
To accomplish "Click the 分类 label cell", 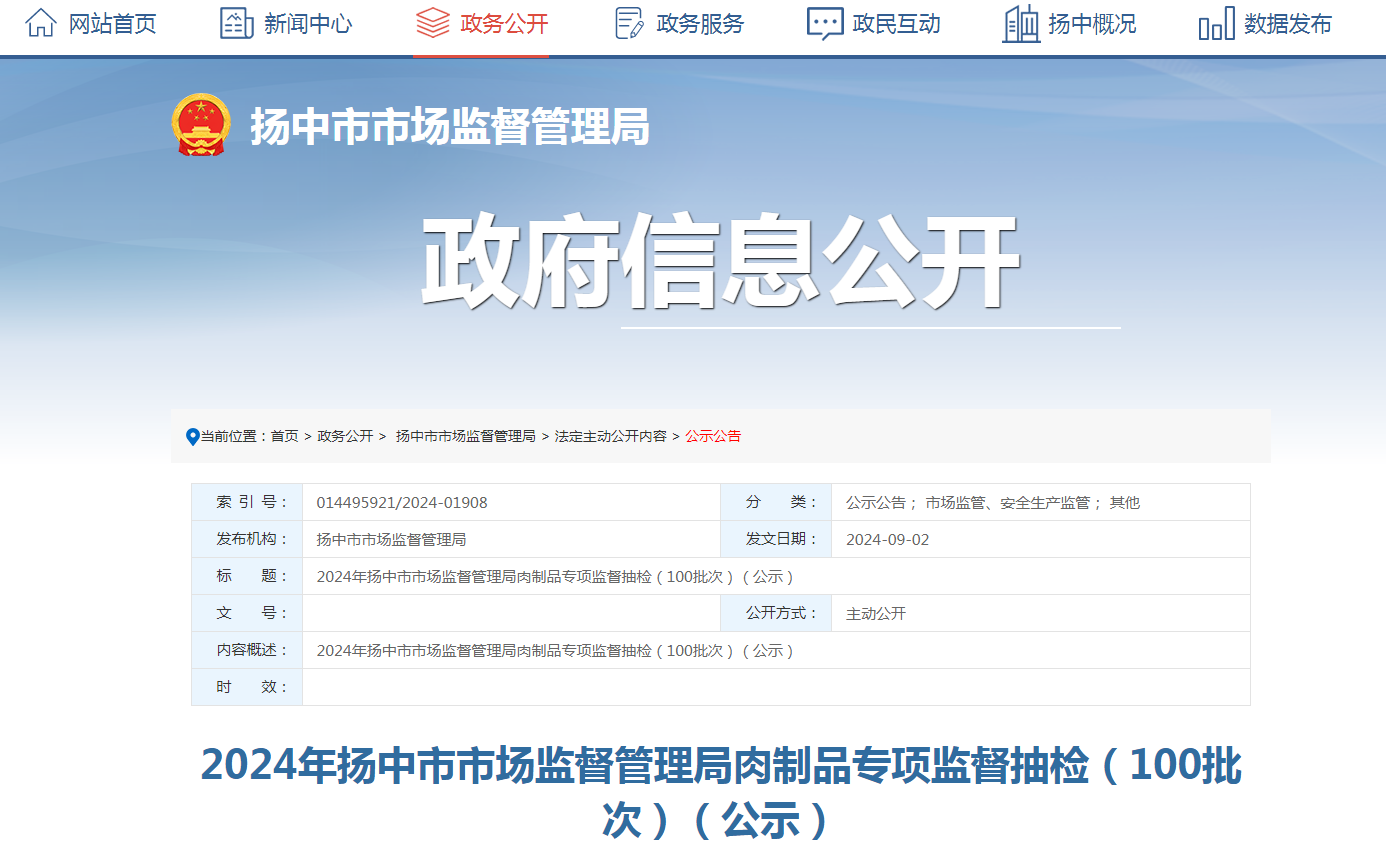I will [x=776, y=502].
